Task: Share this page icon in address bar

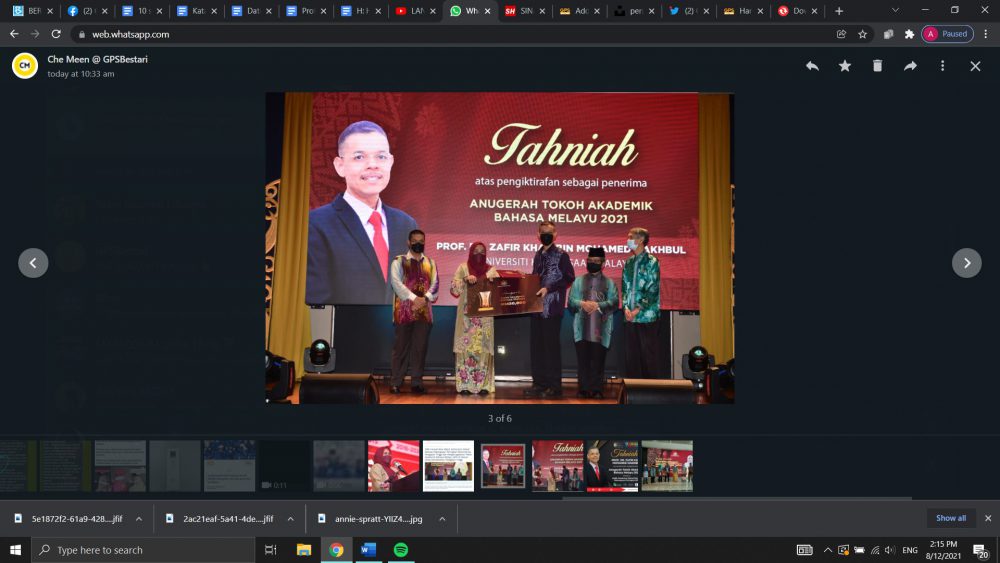Action: point(841,34)
